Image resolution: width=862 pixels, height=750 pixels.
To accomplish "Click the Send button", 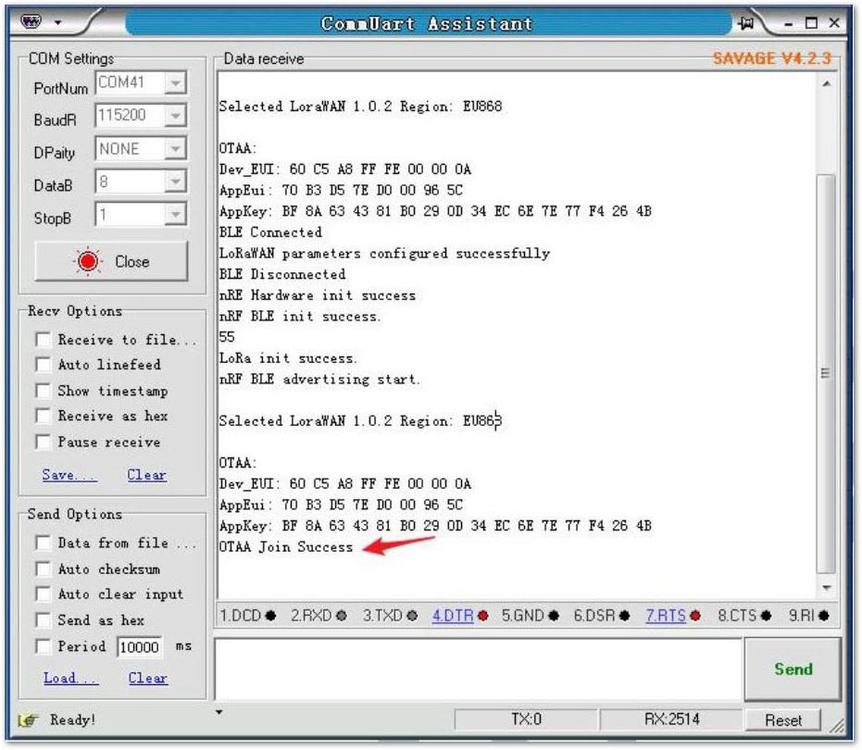I will coord(793,669).
